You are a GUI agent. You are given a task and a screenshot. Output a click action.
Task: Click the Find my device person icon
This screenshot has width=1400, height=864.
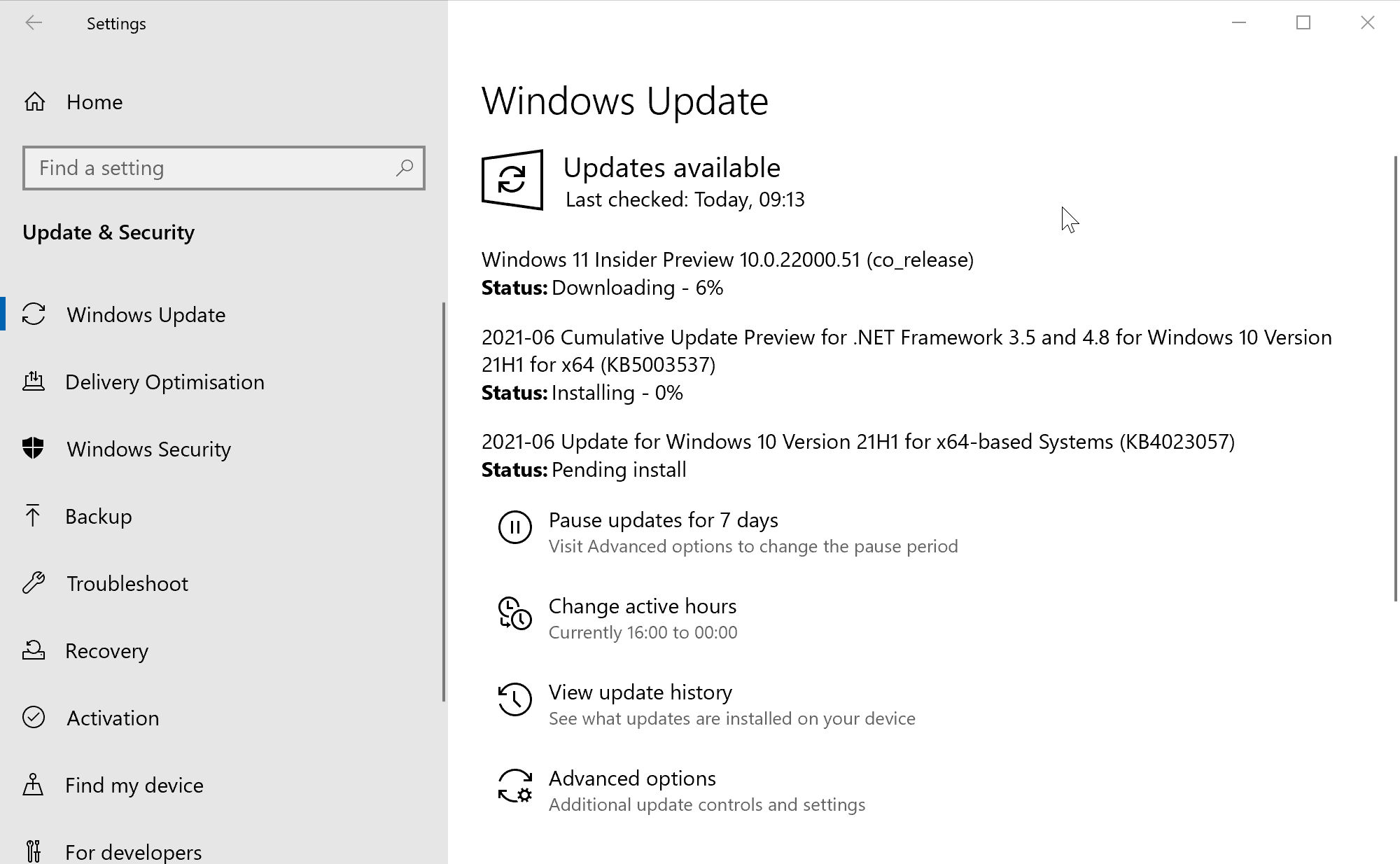point(33,784)
